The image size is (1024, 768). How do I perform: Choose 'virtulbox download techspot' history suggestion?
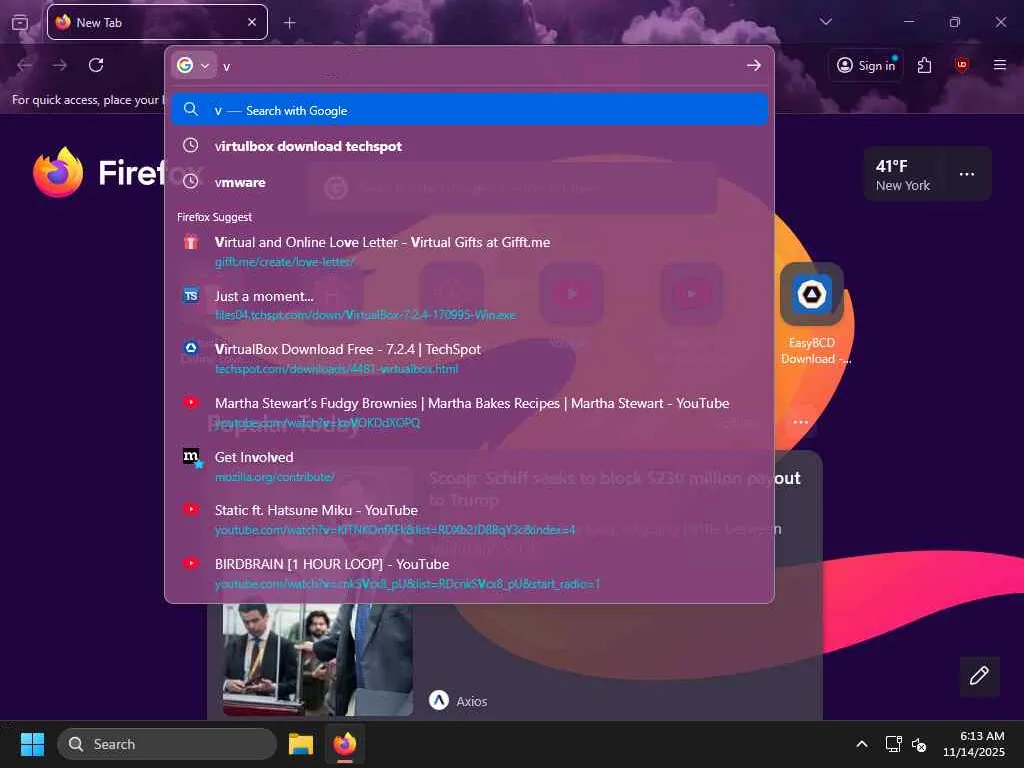point(469,146)
